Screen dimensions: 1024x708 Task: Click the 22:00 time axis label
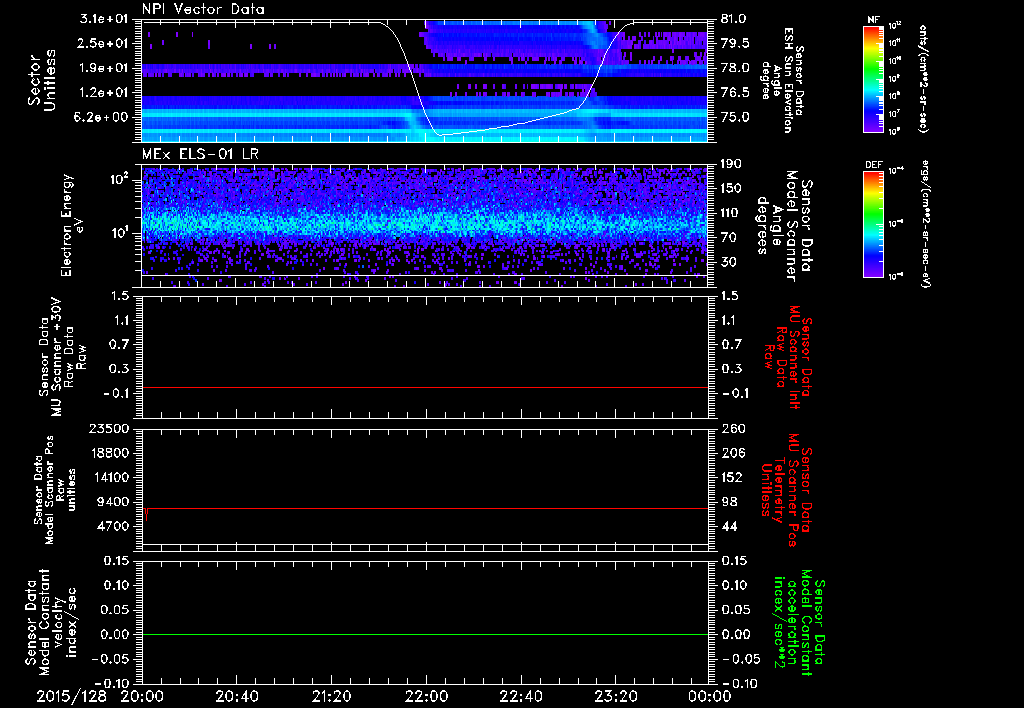(426, 696)
